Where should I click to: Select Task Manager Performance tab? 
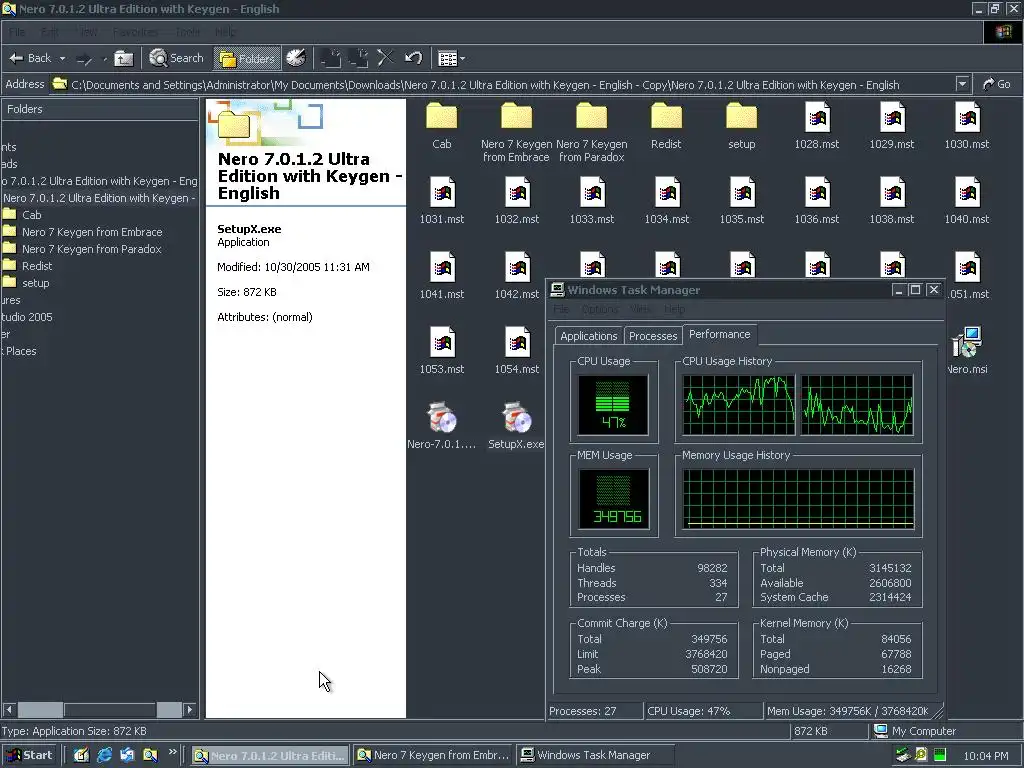(x=720, y=334)
